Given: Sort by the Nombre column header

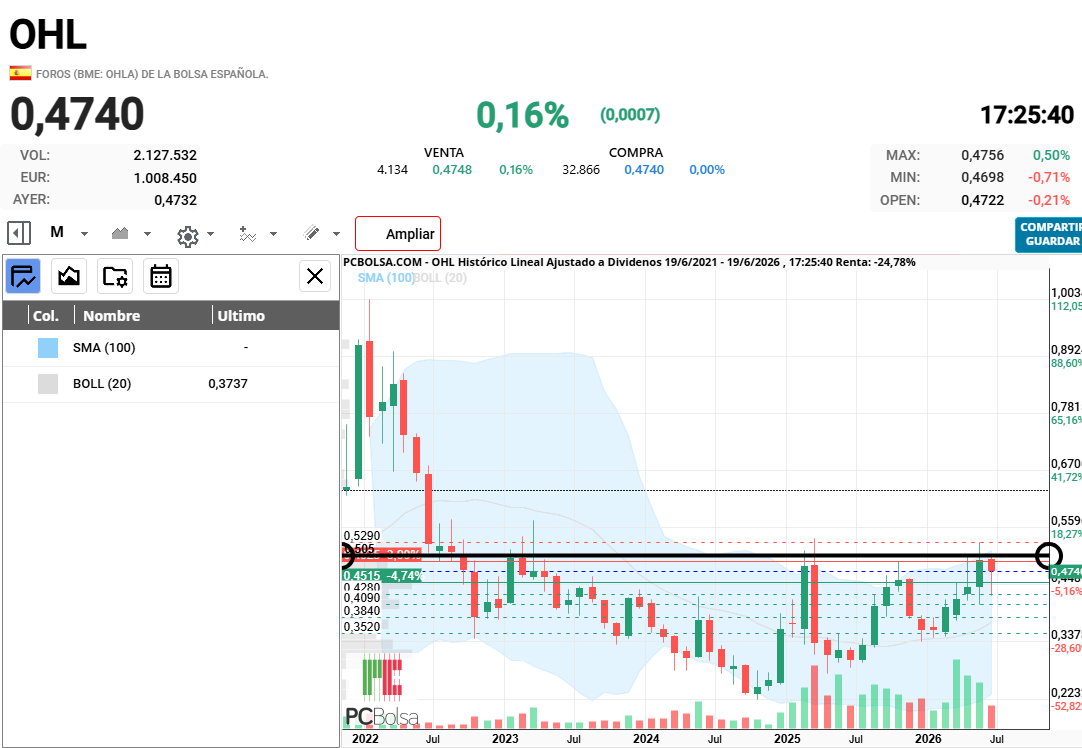Looking at the screenshot, I should point(112,316).
